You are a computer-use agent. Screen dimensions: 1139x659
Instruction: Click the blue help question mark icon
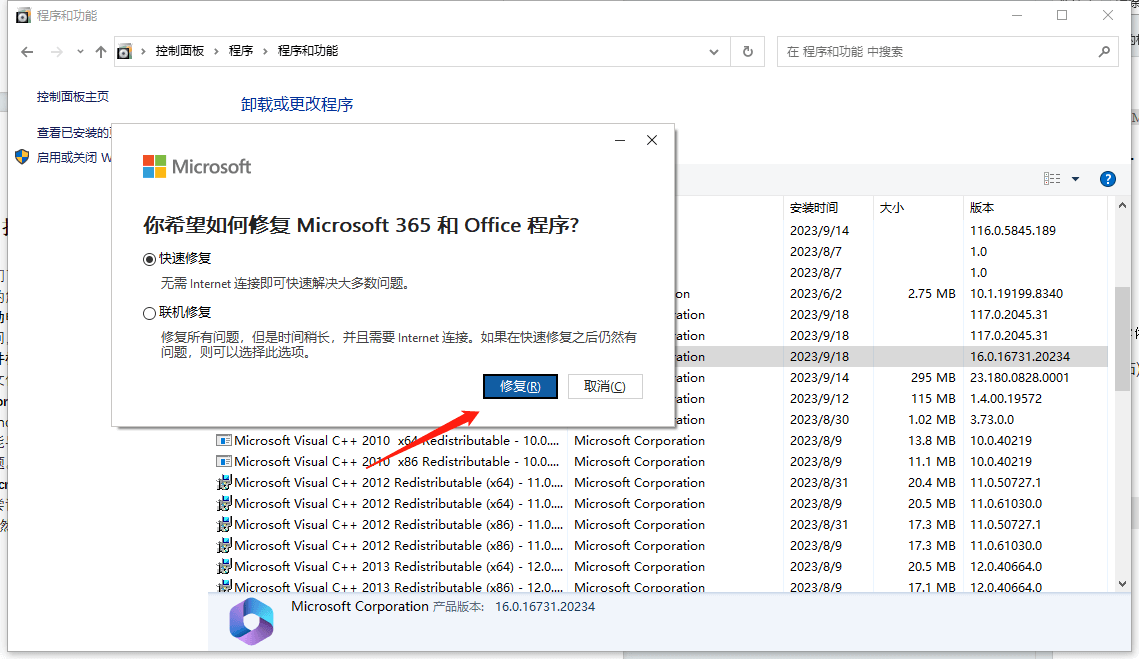[1107, 179]
